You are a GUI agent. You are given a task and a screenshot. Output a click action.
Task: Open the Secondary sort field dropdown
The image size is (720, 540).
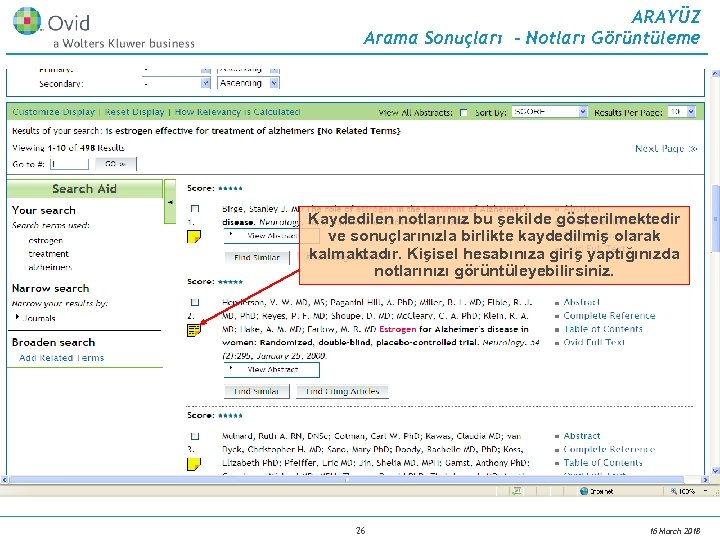176,83
